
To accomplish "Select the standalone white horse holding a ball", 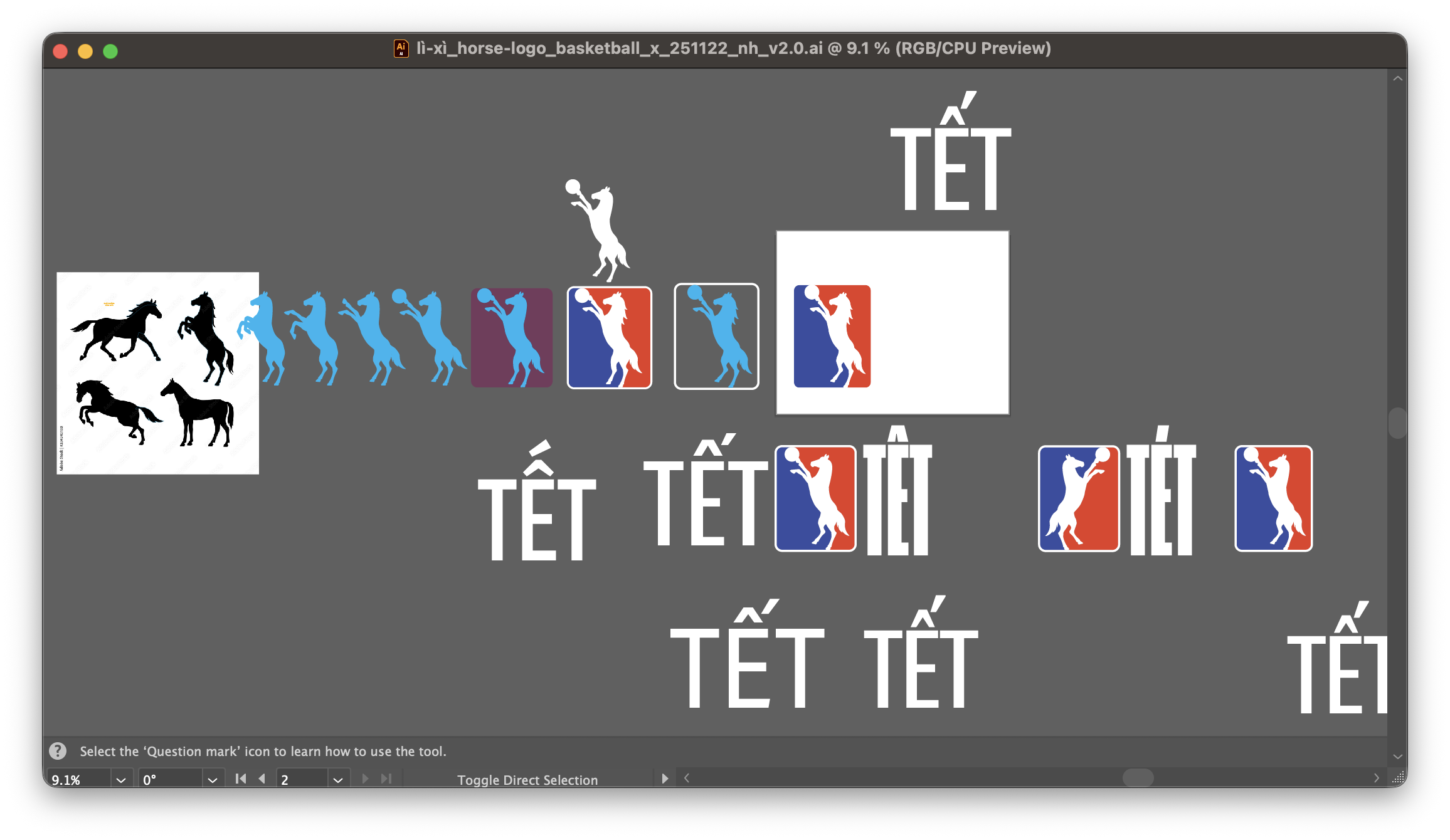I will tap(597, 230).
